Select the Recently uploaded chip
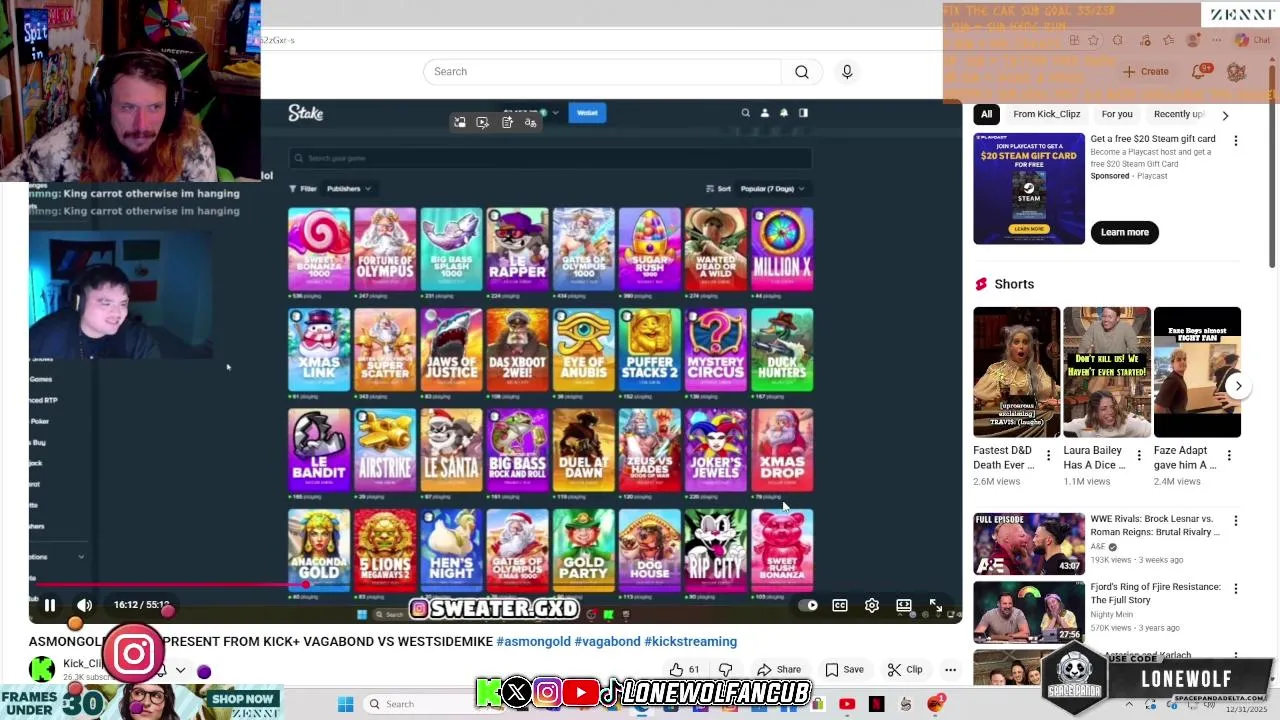 tap(1178, 114)
